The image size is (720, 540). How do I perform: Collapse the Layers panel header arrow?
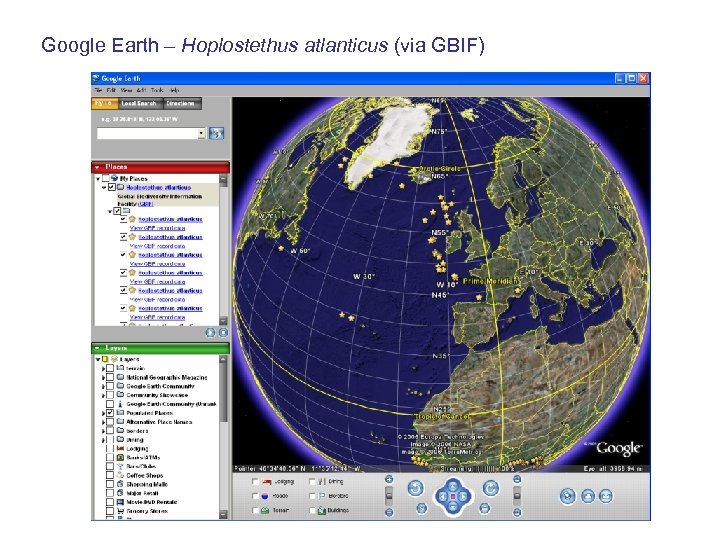97,348
